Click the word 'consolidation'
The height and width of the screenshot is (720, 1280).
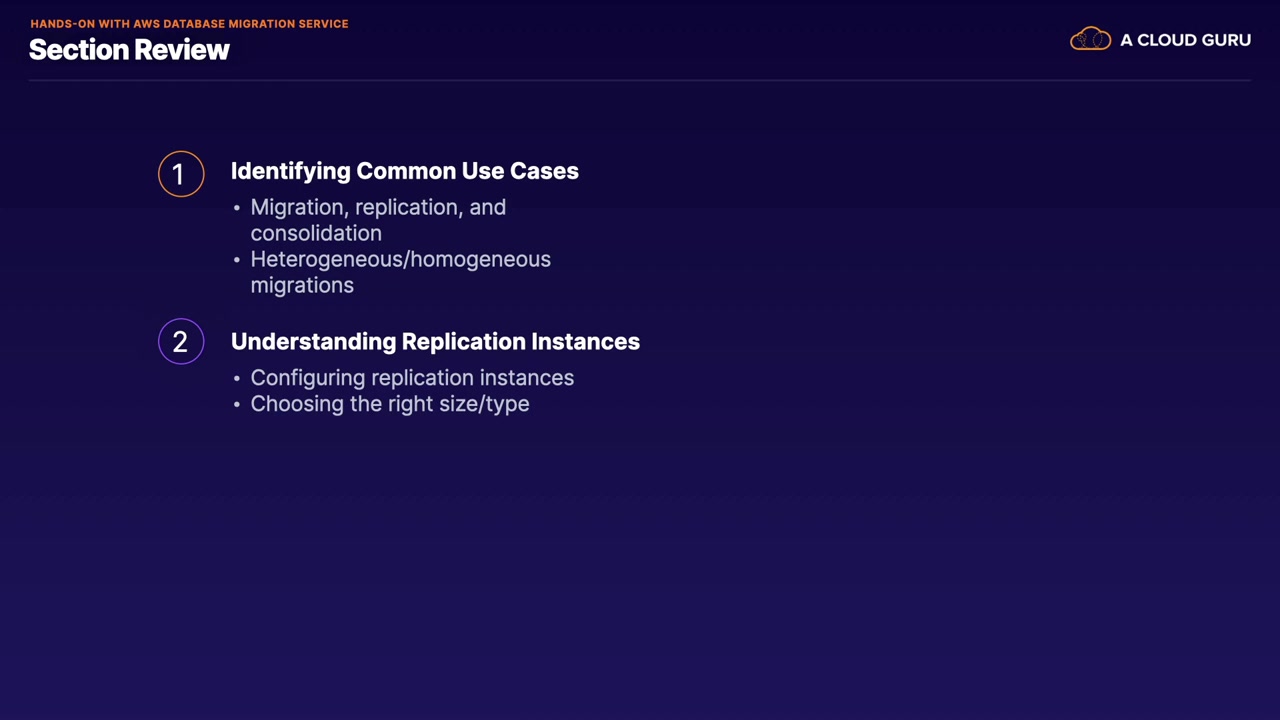[x=316, y=233]
